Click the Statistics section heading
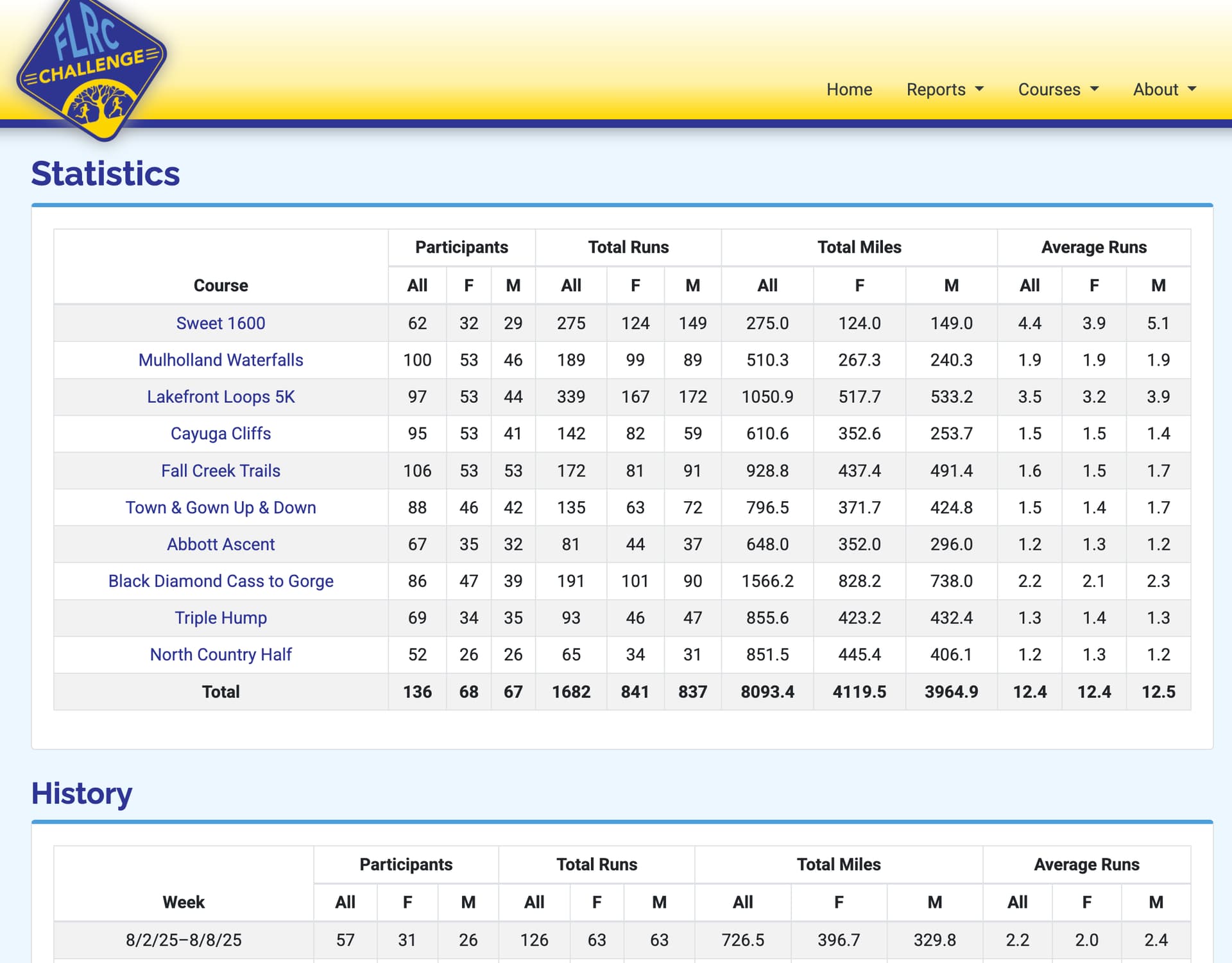The image size is (1232, 963). (x=105, y=174)
